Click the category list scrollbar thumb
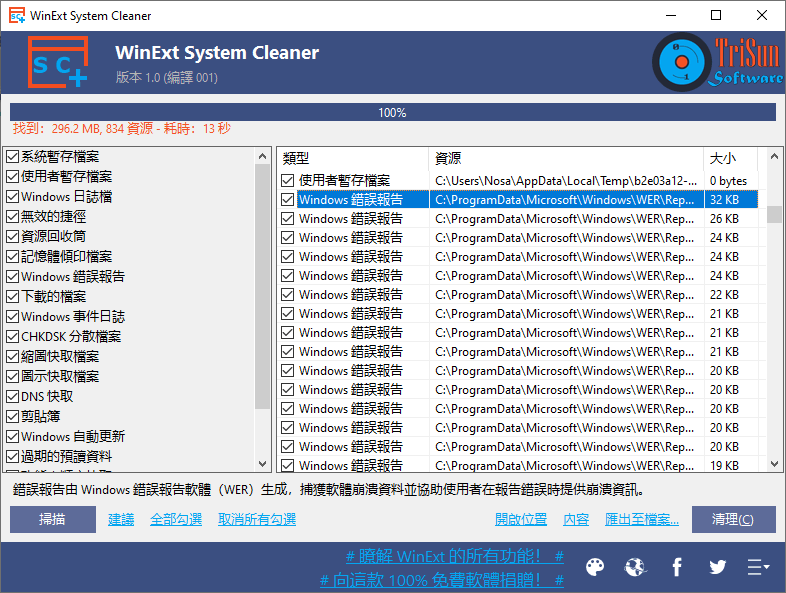This screenshot has height=593, width=786. point(262,286)
